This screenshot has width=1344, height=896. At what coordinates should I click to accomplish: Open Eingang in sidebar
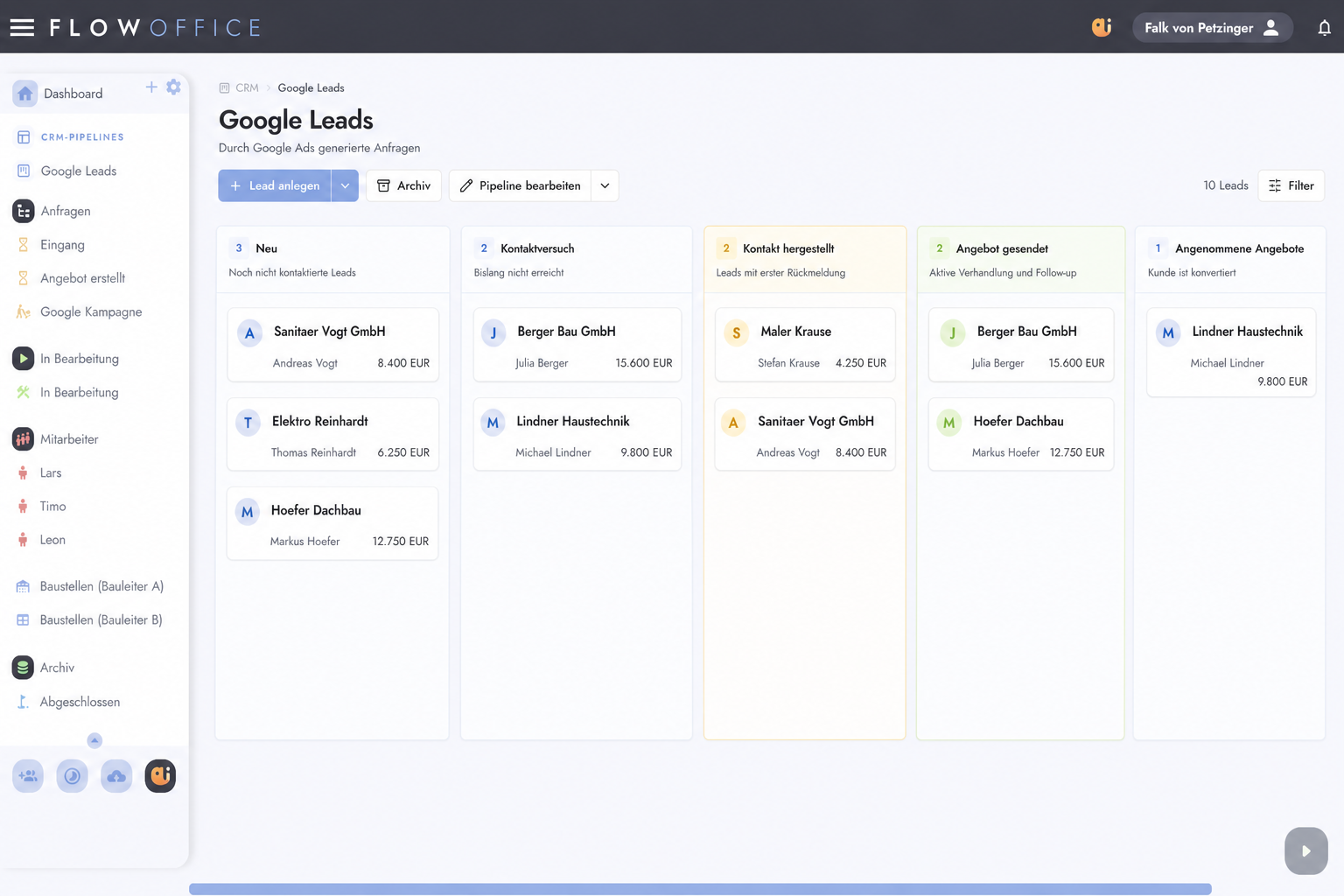[x=62, y=245]
